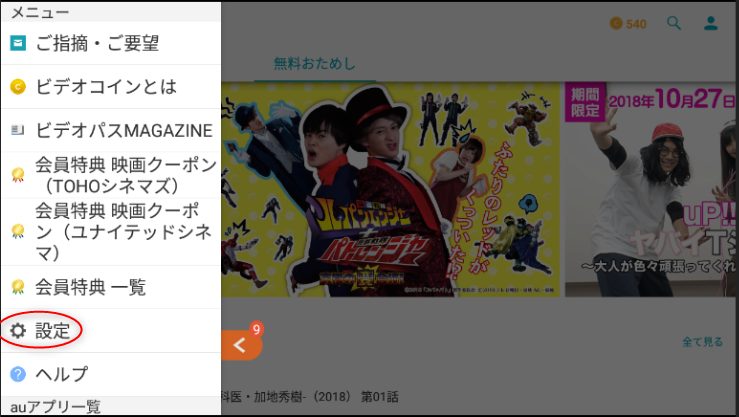The width and height of the screenshot is (739, 417).
Task: Open ご指摘・ご要望 menu entry
Action: 111,43
